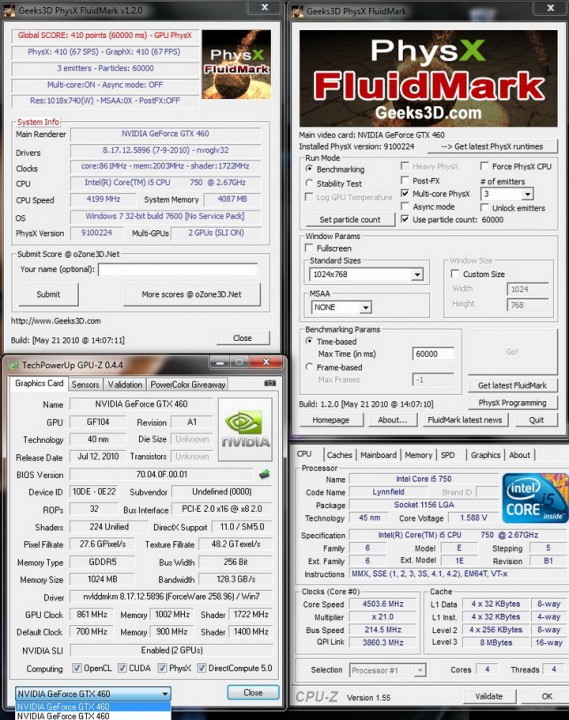Viewport: 569px width, 720px height.
Task: Click the Submit score button
Action: coord(48,294)
